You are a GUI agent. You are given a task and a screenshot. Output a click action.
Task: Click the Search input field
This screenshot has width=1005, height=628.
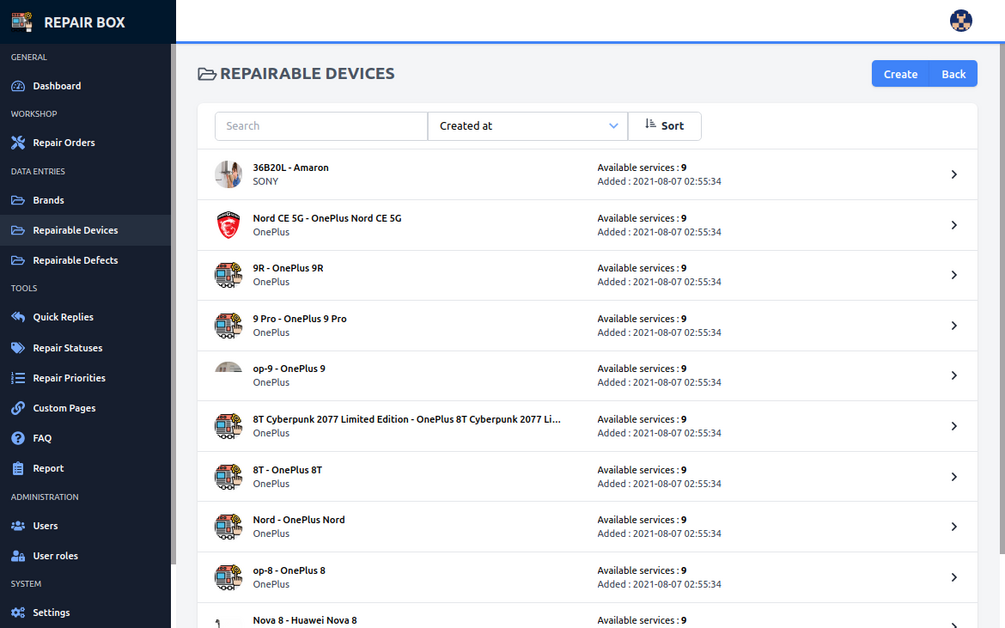tap(321, 126)
